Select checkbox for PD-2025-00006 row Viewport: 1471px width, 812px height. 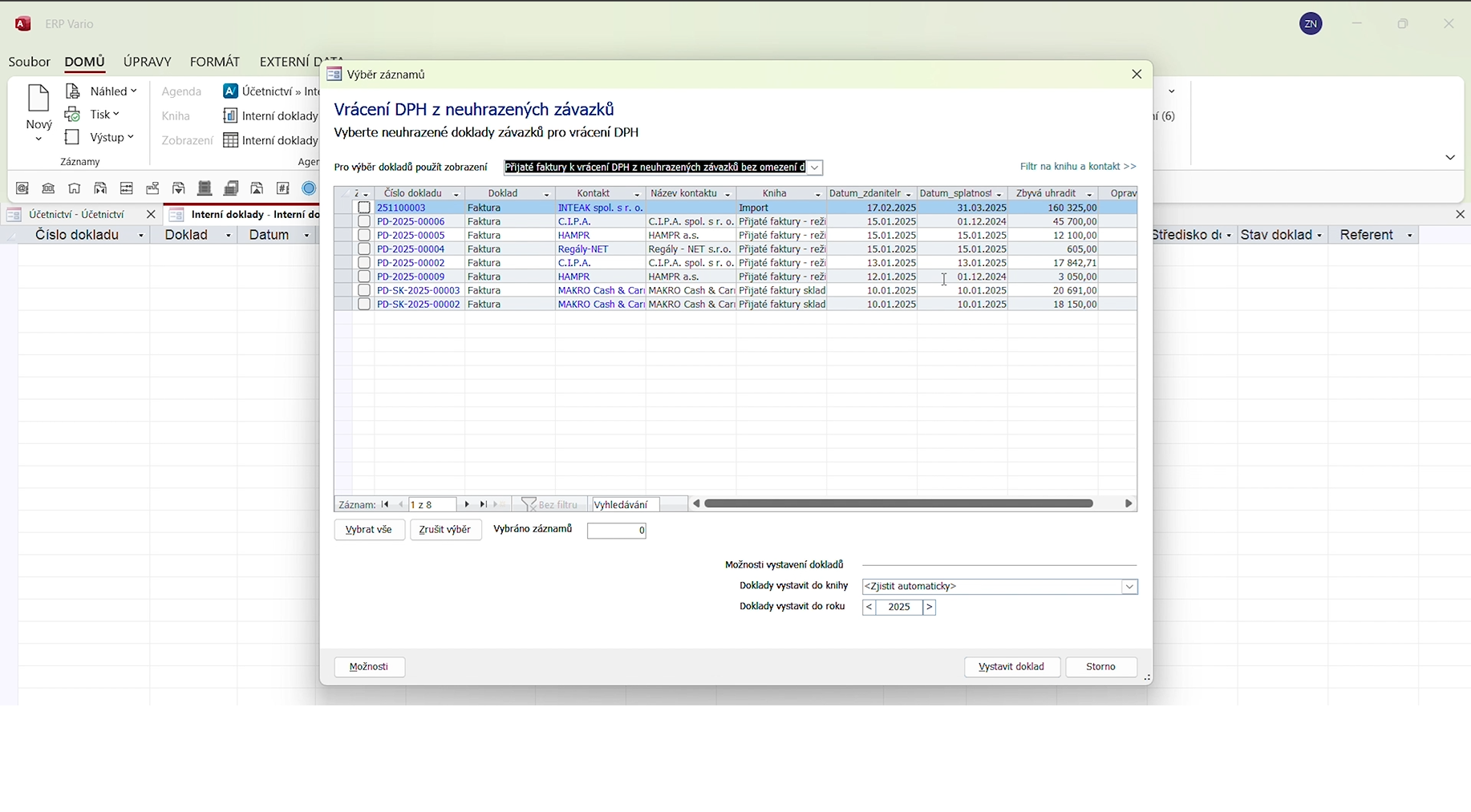(364, 221)
